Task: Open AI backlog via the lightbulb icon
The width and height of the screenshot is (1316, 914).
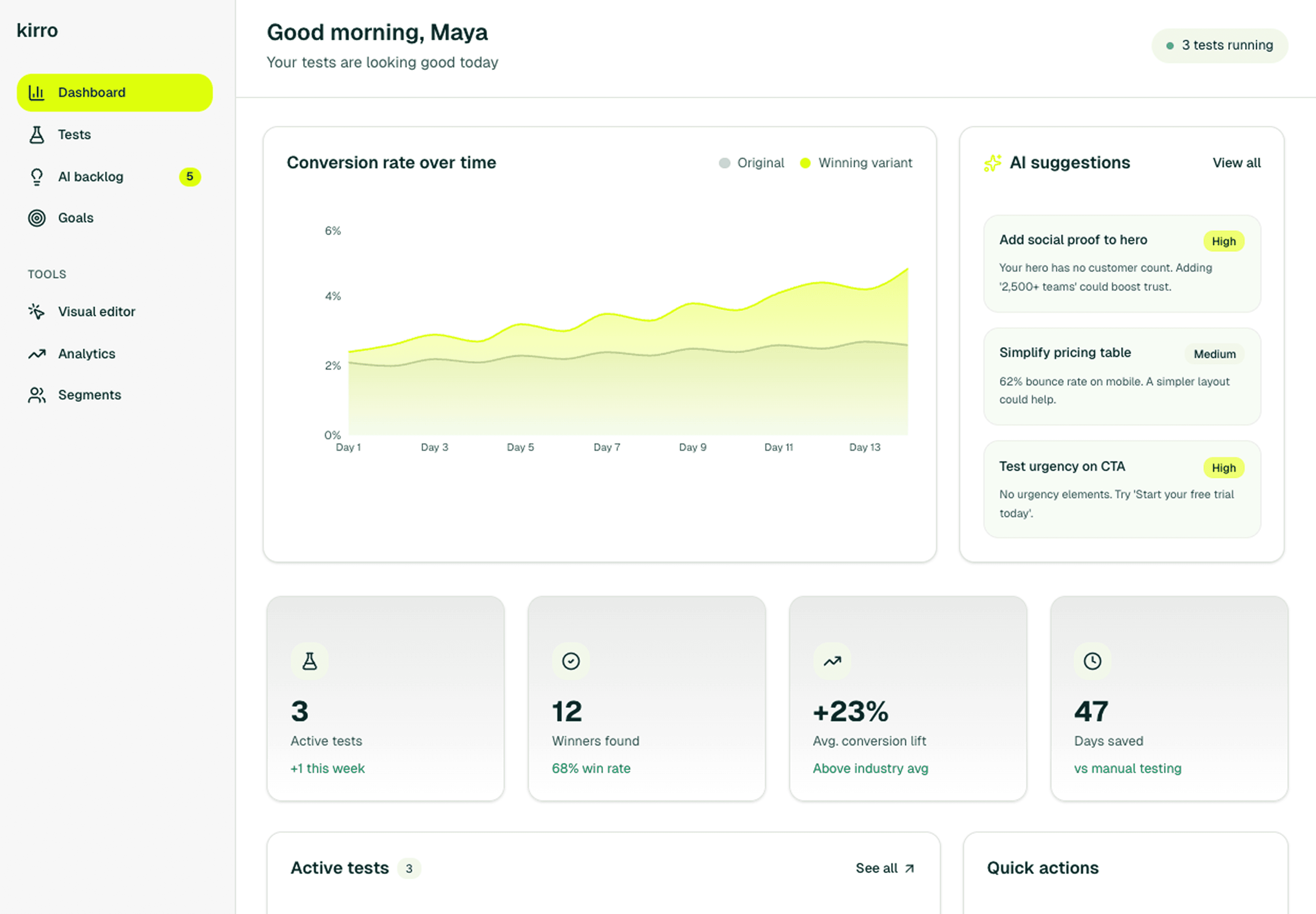Action: [37, 176]
